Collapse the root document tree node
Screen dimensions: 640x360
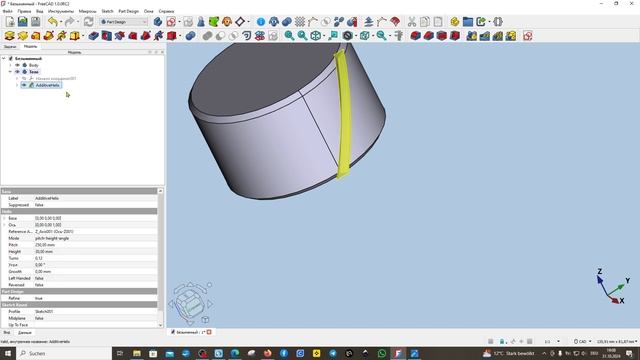4,58
